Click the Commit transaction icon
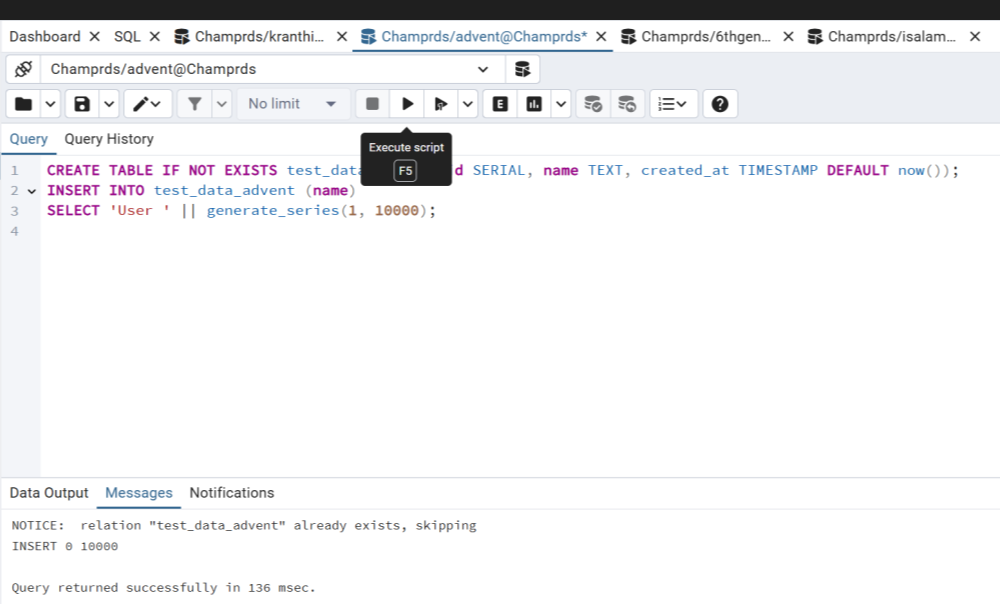The height and width of the screenshot is (604, 1000). point(593,104)
